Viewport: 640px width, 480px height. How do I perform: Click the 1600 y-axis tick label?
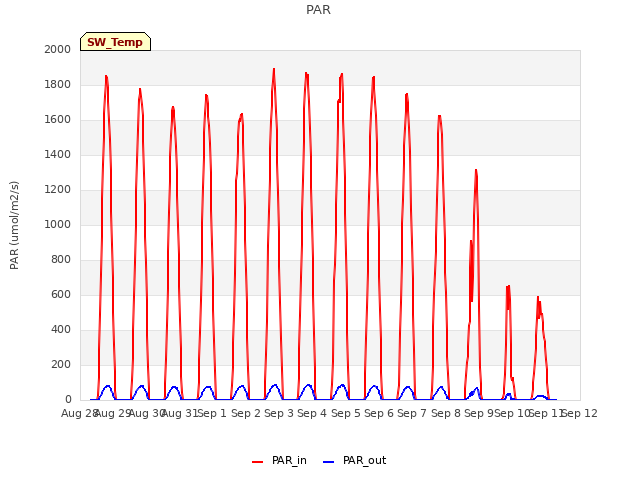58,120
